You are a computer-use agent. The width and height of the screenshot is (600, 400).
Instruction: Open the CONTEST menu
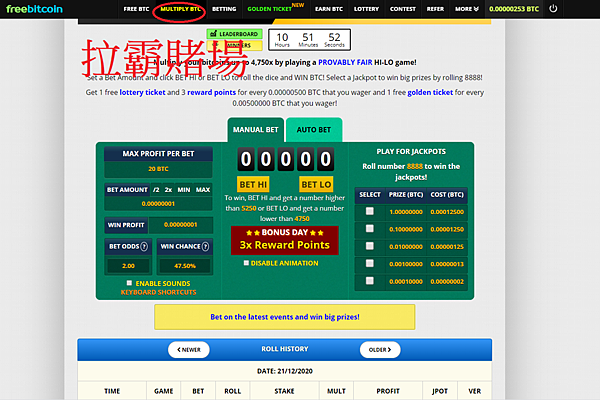[403, 9]
